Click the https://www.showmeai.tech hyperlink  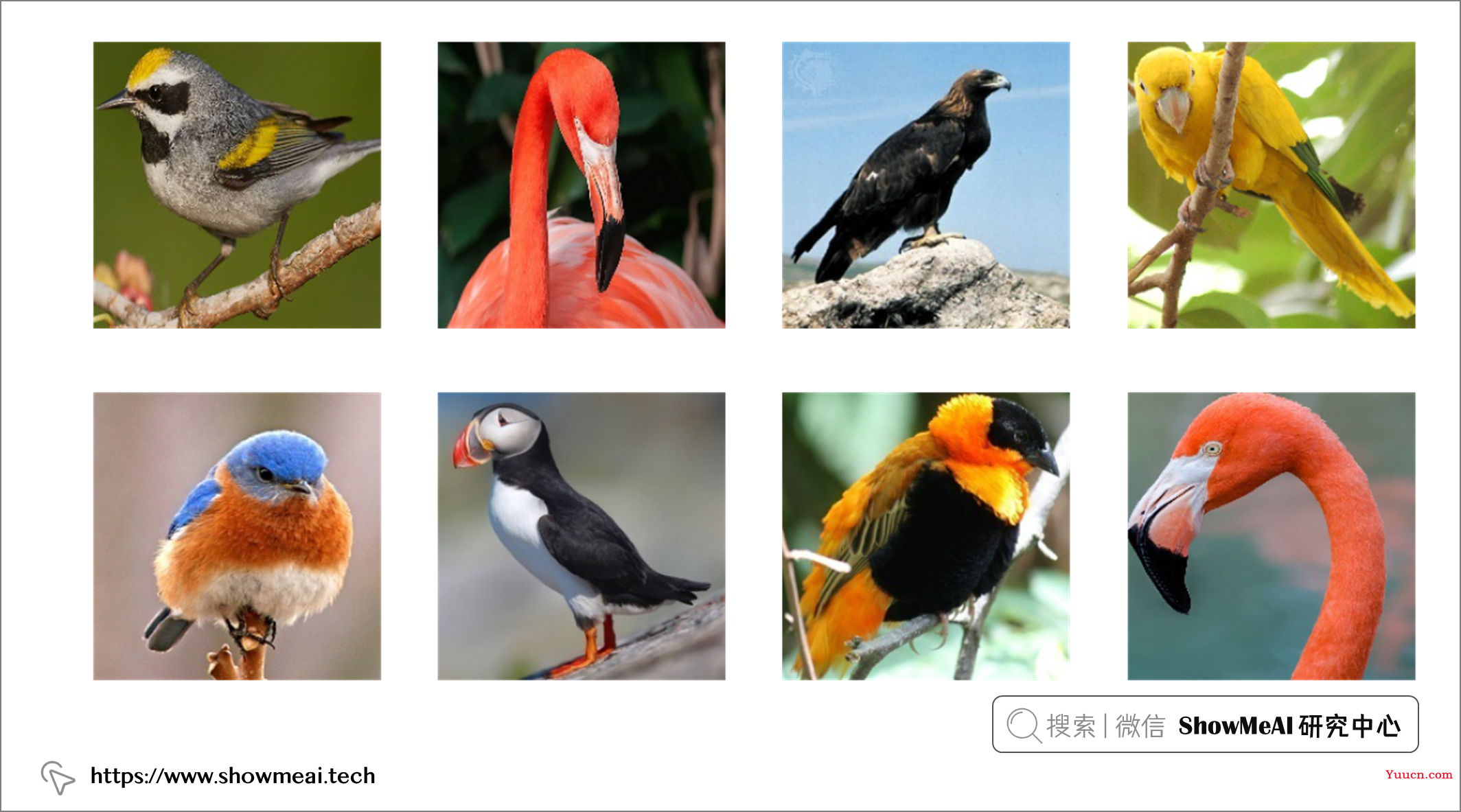coord(211,770)
